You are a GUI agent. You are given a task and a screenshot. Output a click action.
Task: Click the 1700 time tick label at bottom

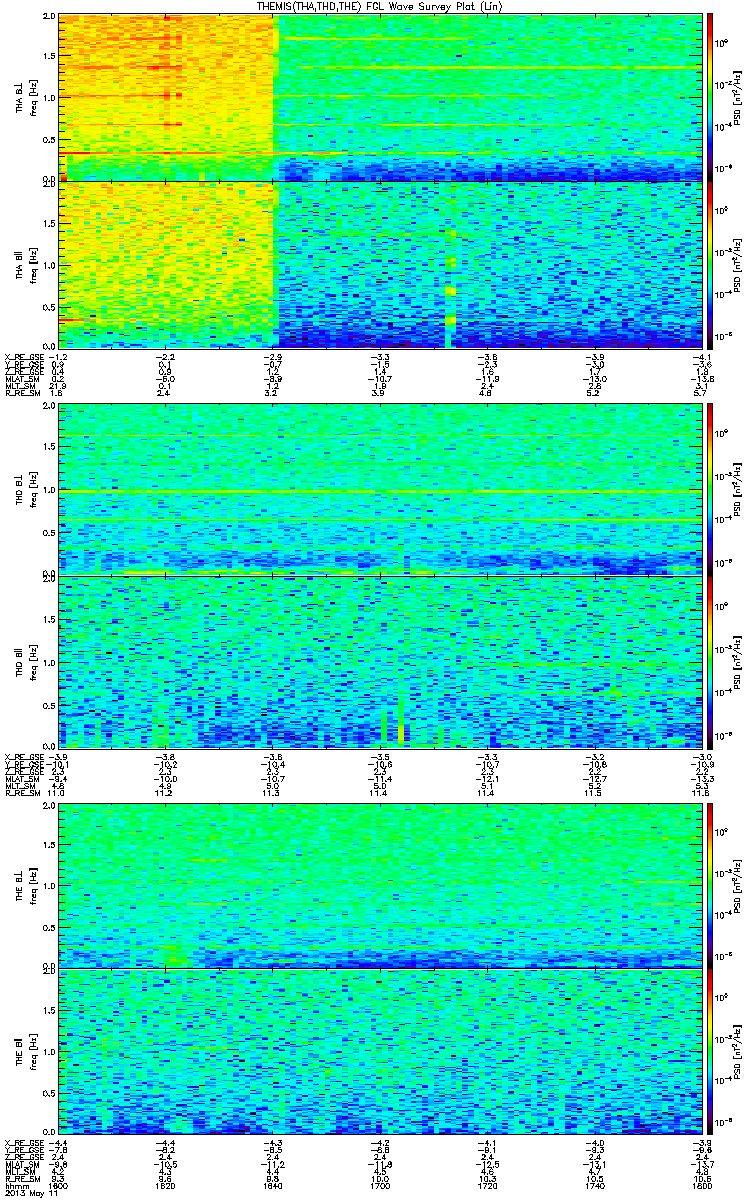[380, 1187]
